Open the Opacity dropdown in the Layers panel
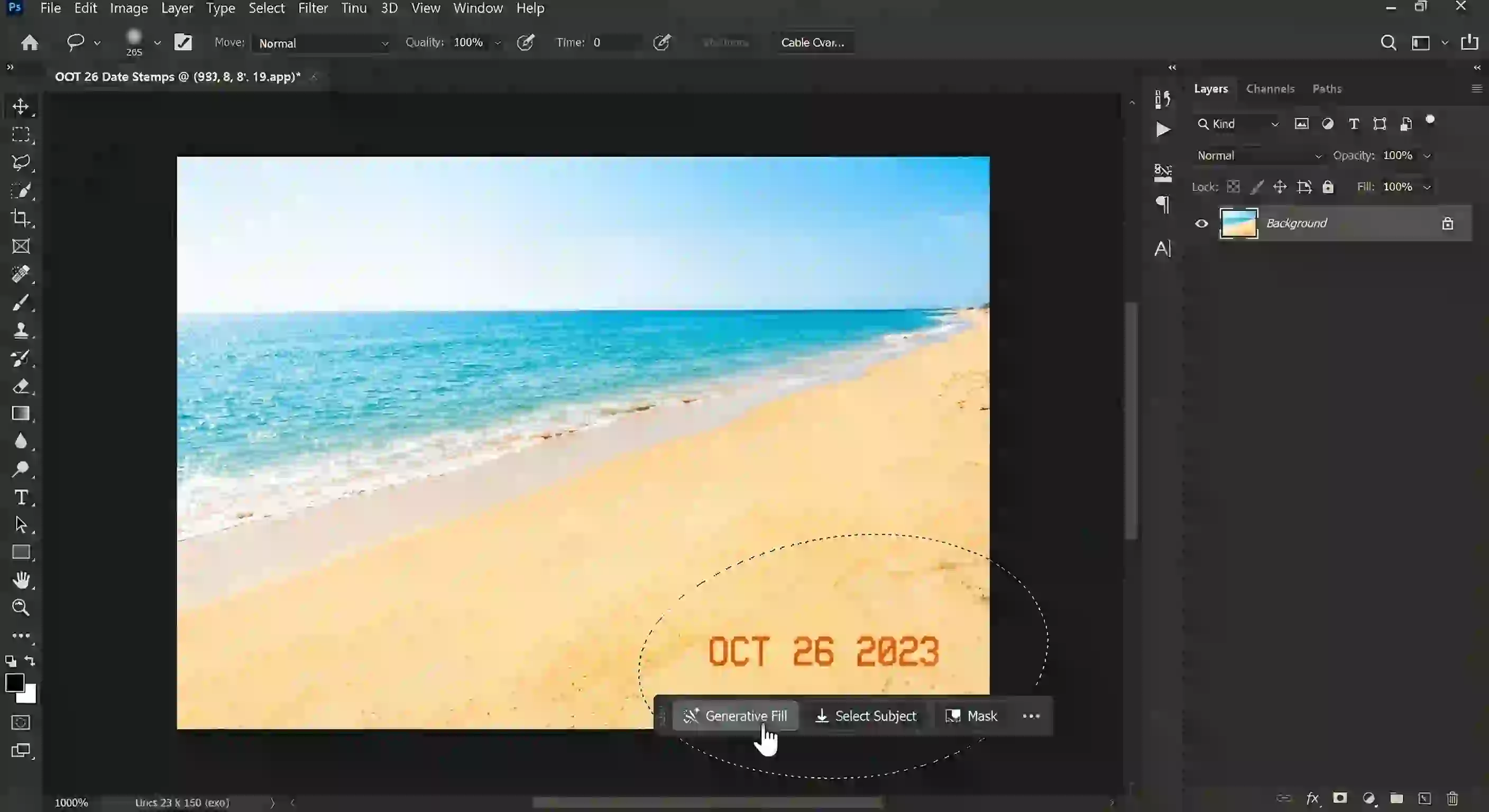This screenshot has width=1489, height=812. tap(1428, 155)
